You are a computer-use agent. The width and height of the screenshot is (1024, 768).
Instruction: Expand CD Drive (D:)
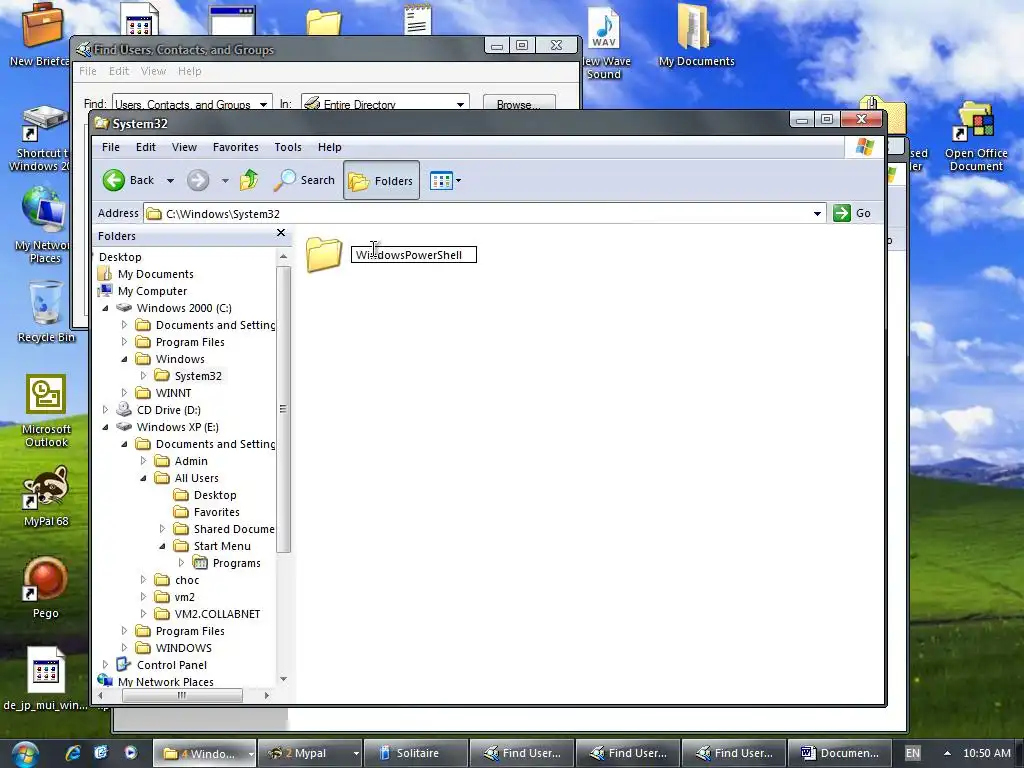coord(106,409)
